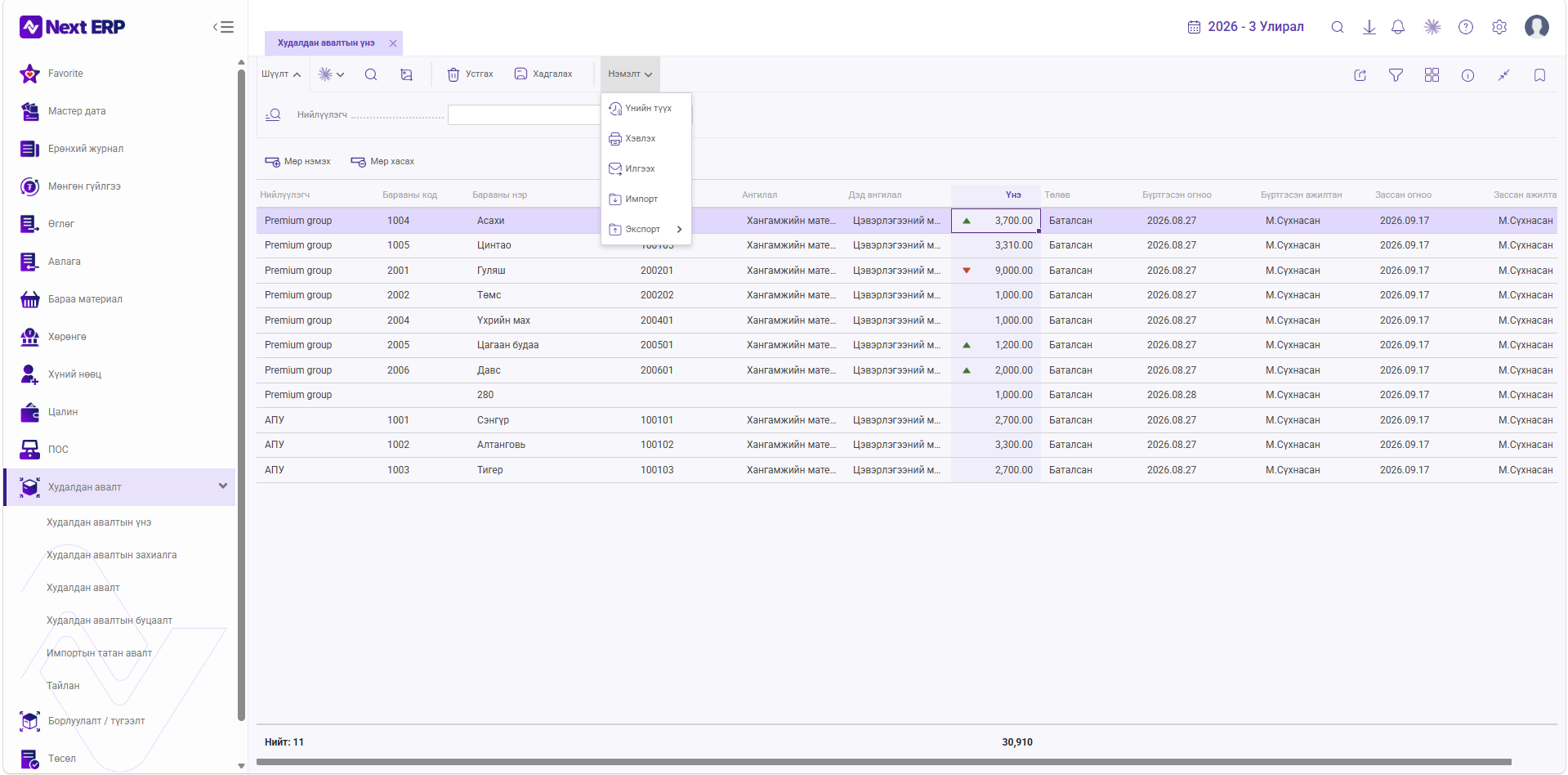Viewport: 1568px width, 775px height.
Task: Collapse the Худалдан авалт sidebar group
Action: pos(223,486)
